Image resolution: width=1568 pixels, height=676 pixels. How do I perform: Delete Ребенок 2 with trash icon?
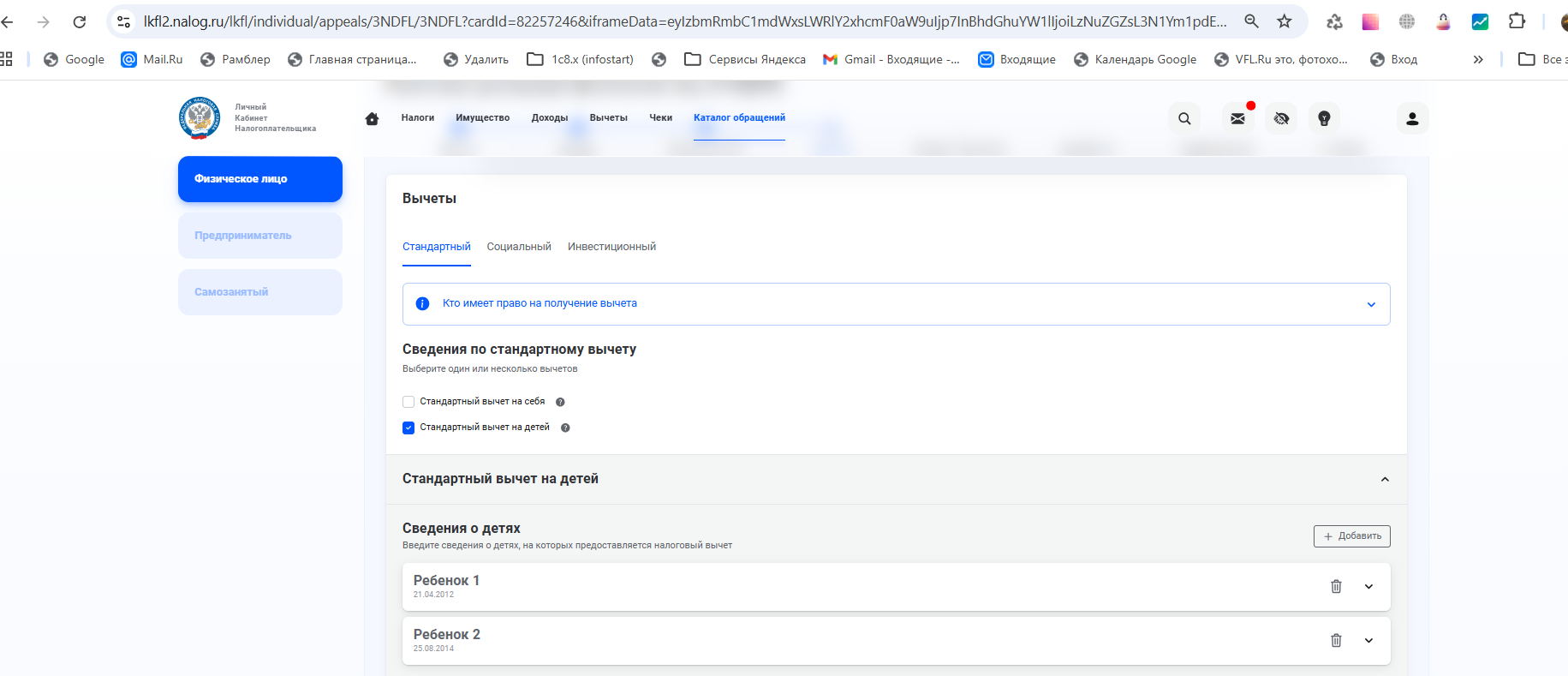tap(1335, 641)
